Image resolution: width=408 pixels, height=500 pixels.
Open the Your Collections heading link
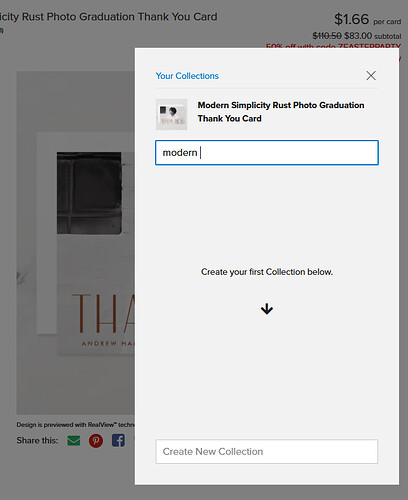pyautogui.click(x=187, y=76)
